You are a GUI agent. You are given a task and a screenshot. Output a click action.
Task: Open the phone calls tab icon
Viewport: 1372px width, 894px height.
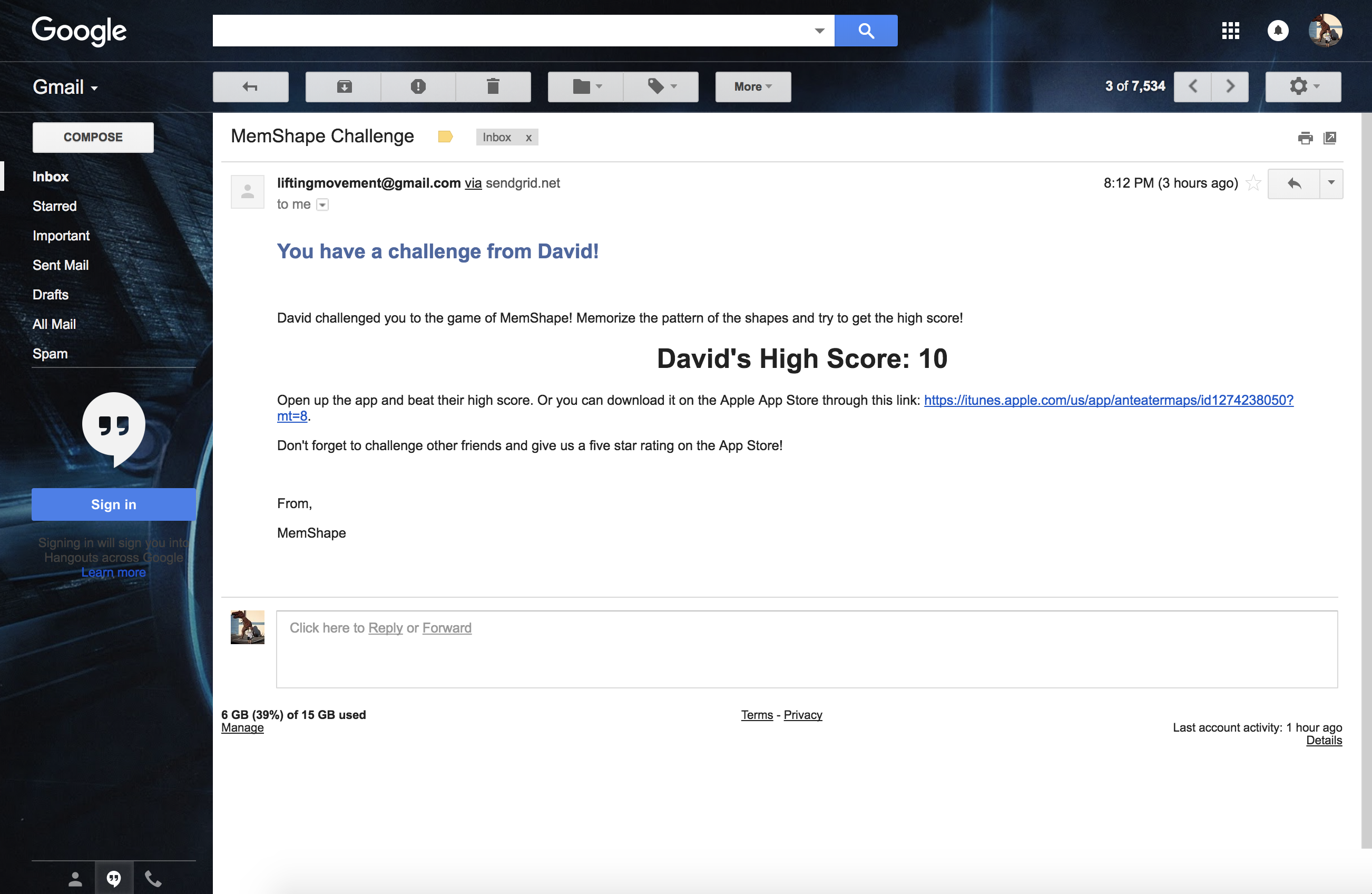pyautogui.click(x=153, y=878)
